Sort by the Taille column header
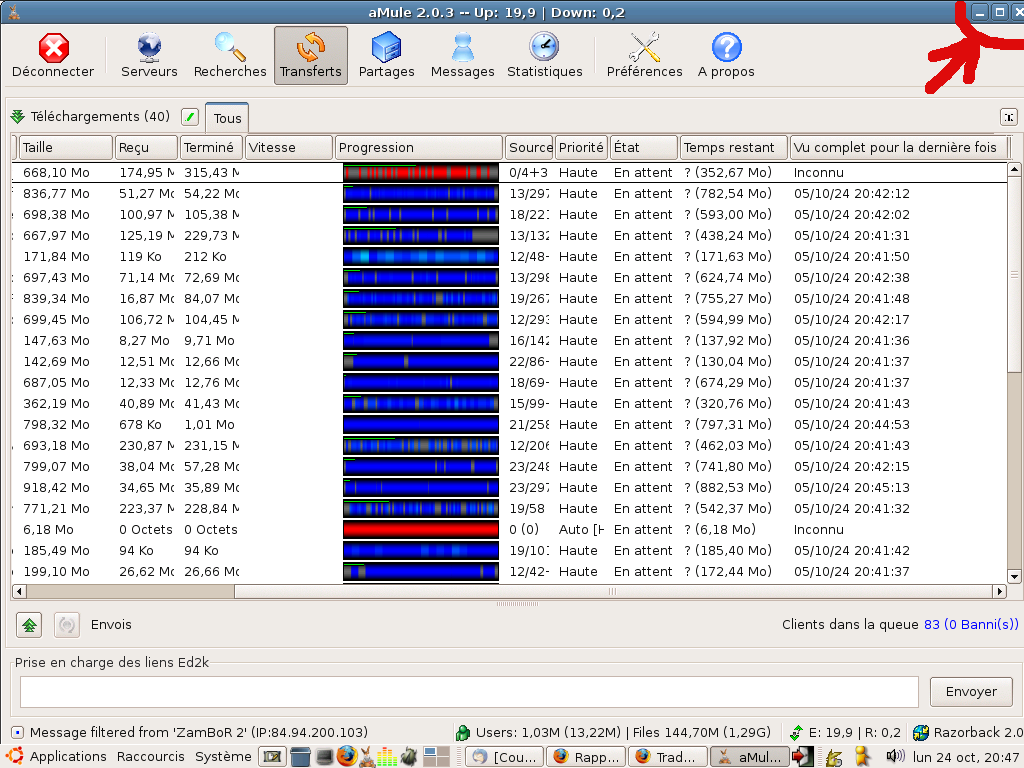Viewport: 1024px width, 768px height. tap(65, 147)
